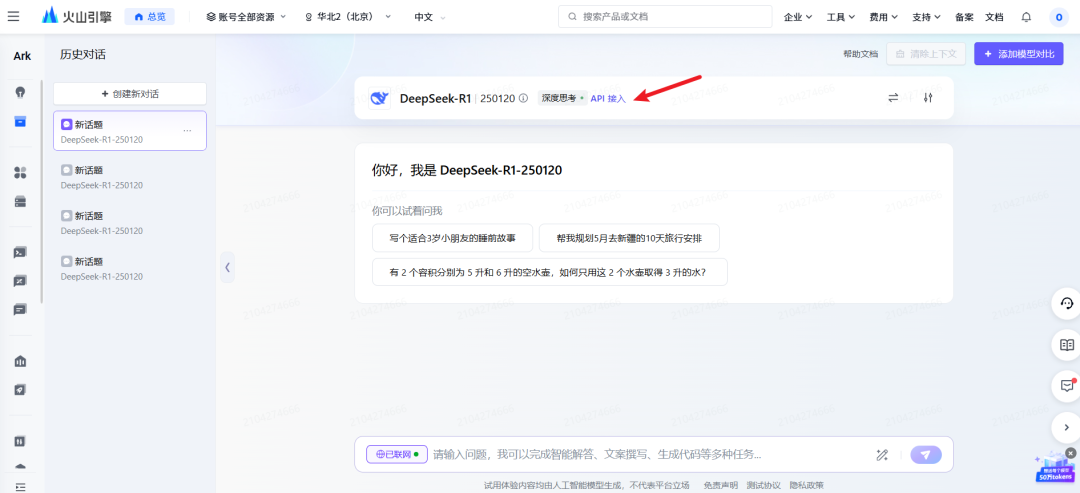Open the 华北2（北京）region selector
Screen dimensions: 1080x493
[349, 17]
